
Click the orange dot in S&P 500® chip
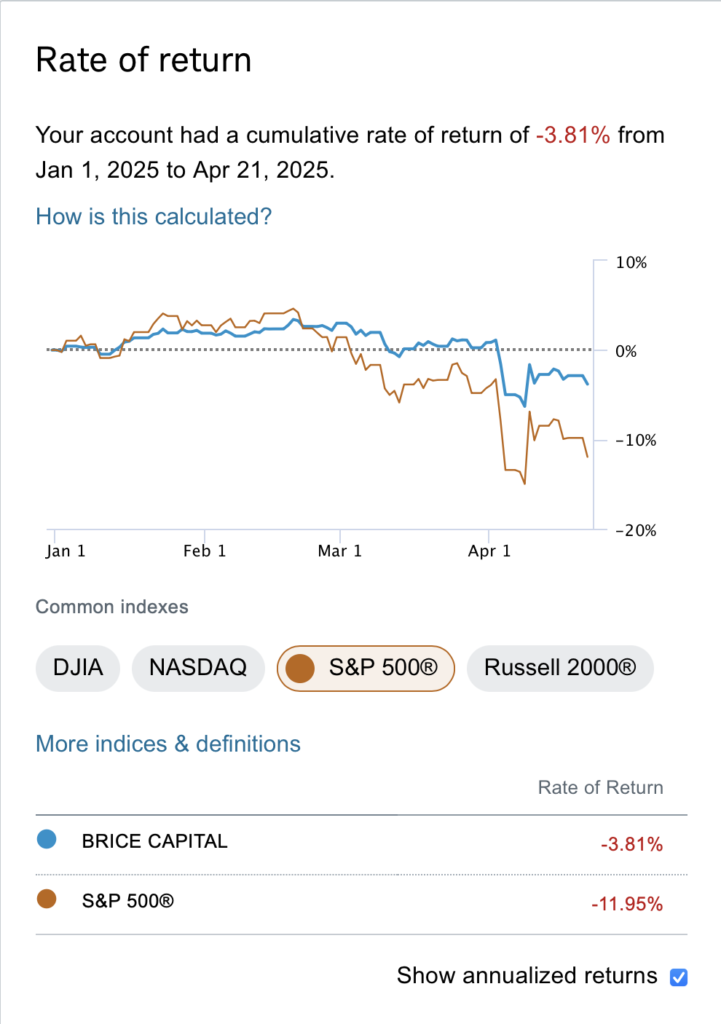pos(300,668)
